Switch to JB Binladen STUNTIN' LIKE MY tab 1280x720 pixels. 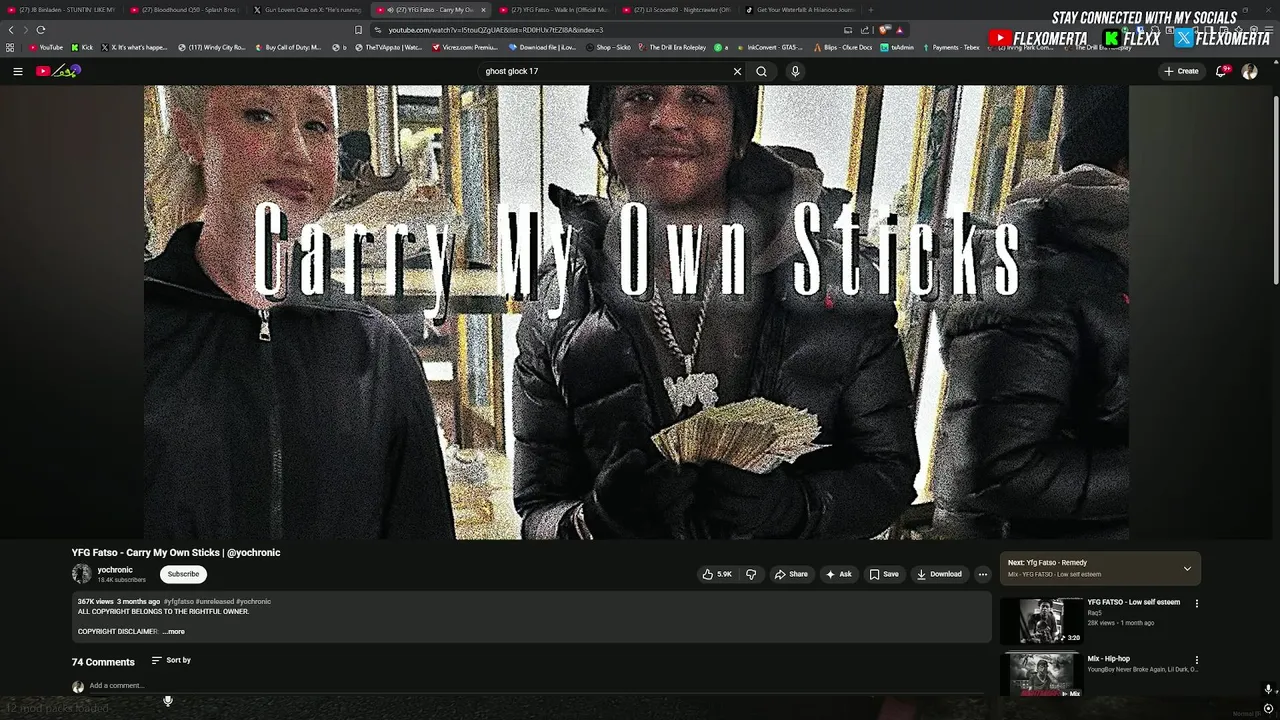click(x=62, y=10)
